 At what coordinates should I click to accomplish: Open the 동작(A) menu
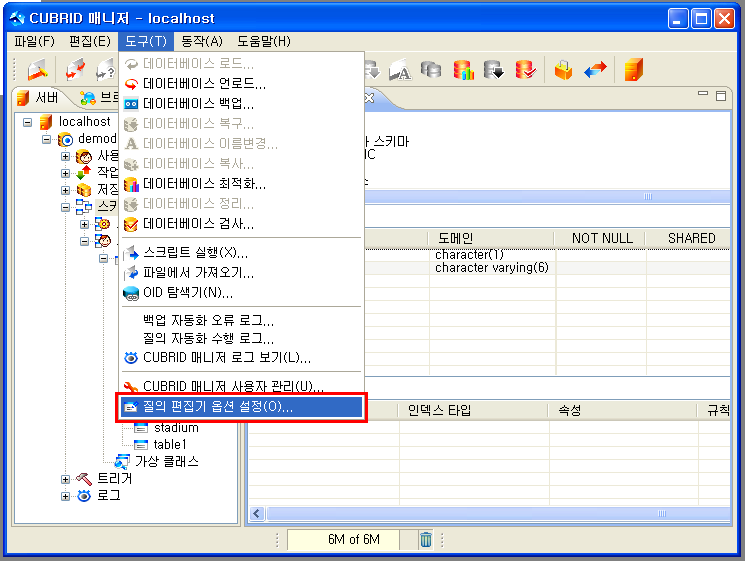[x=202, y=41]
